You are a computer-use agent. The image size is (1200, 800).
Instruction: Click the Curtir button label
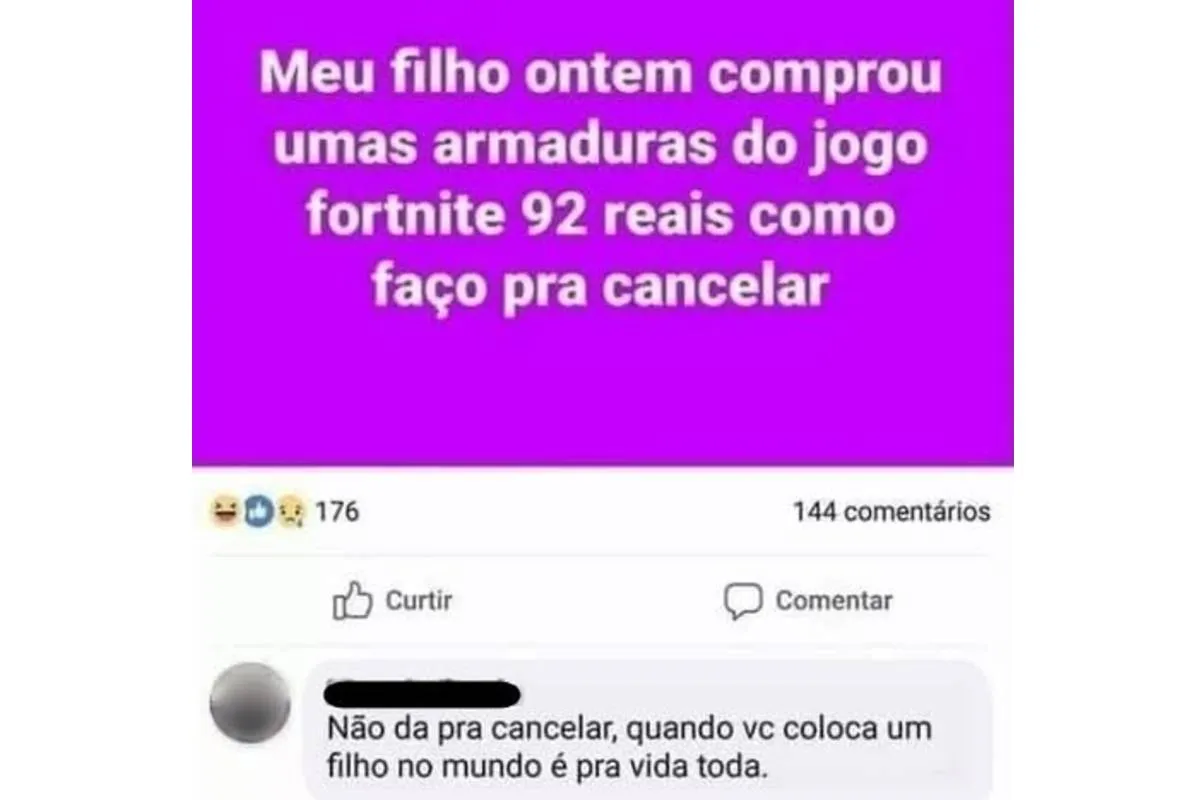(419, 601)
